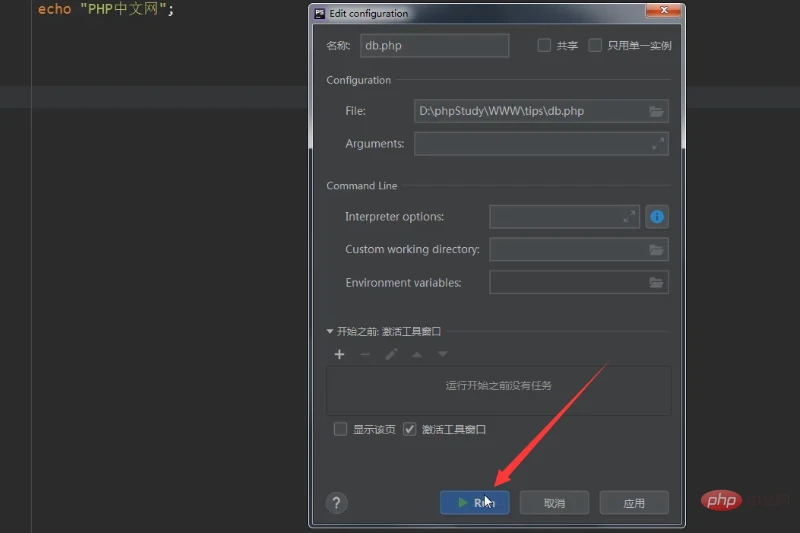Click the 取消 cancel button
The height and width of the screenshot is (533, 800).
[x=554, y=503]
